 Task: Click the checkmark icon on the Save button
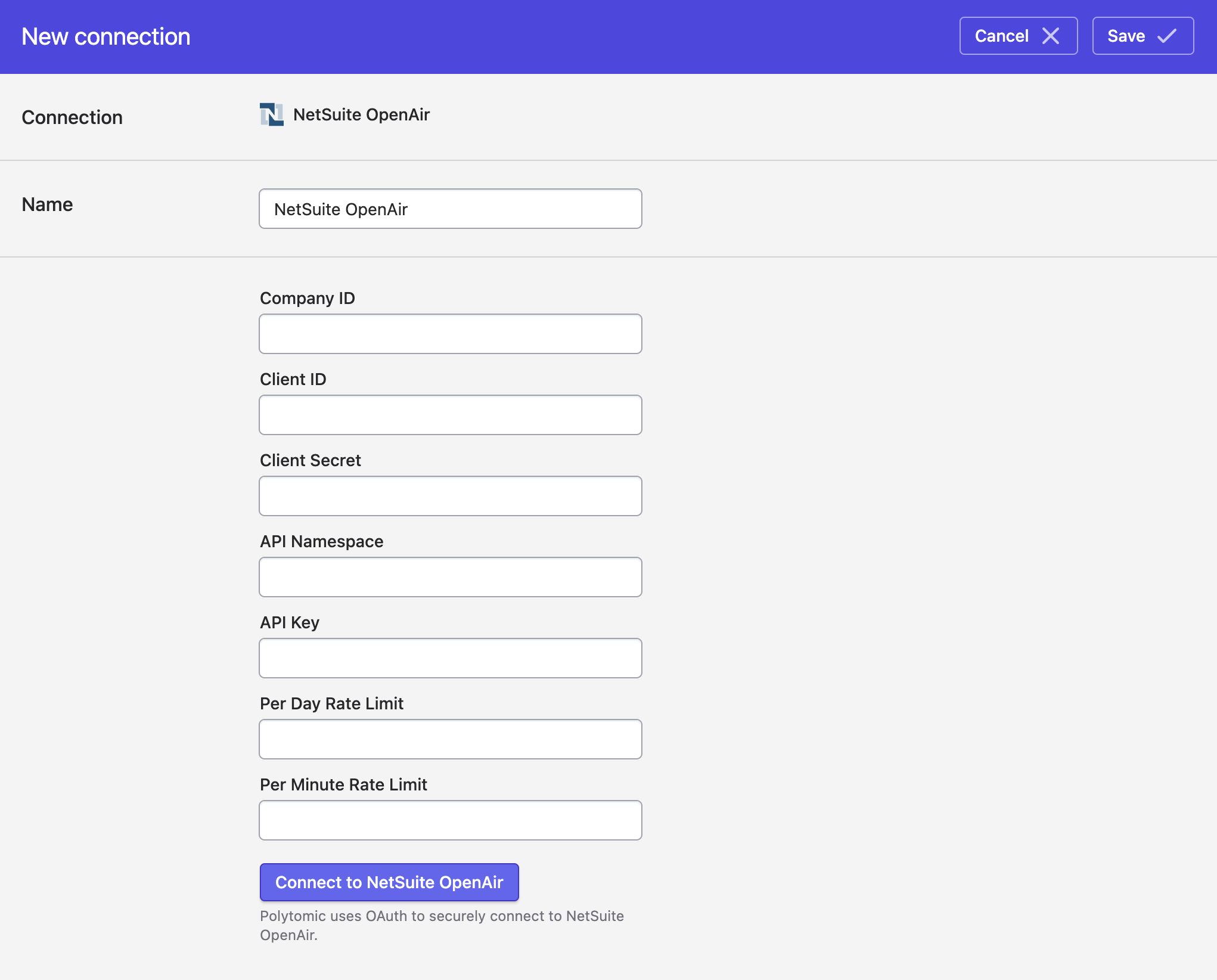[x=1166, y=36]
